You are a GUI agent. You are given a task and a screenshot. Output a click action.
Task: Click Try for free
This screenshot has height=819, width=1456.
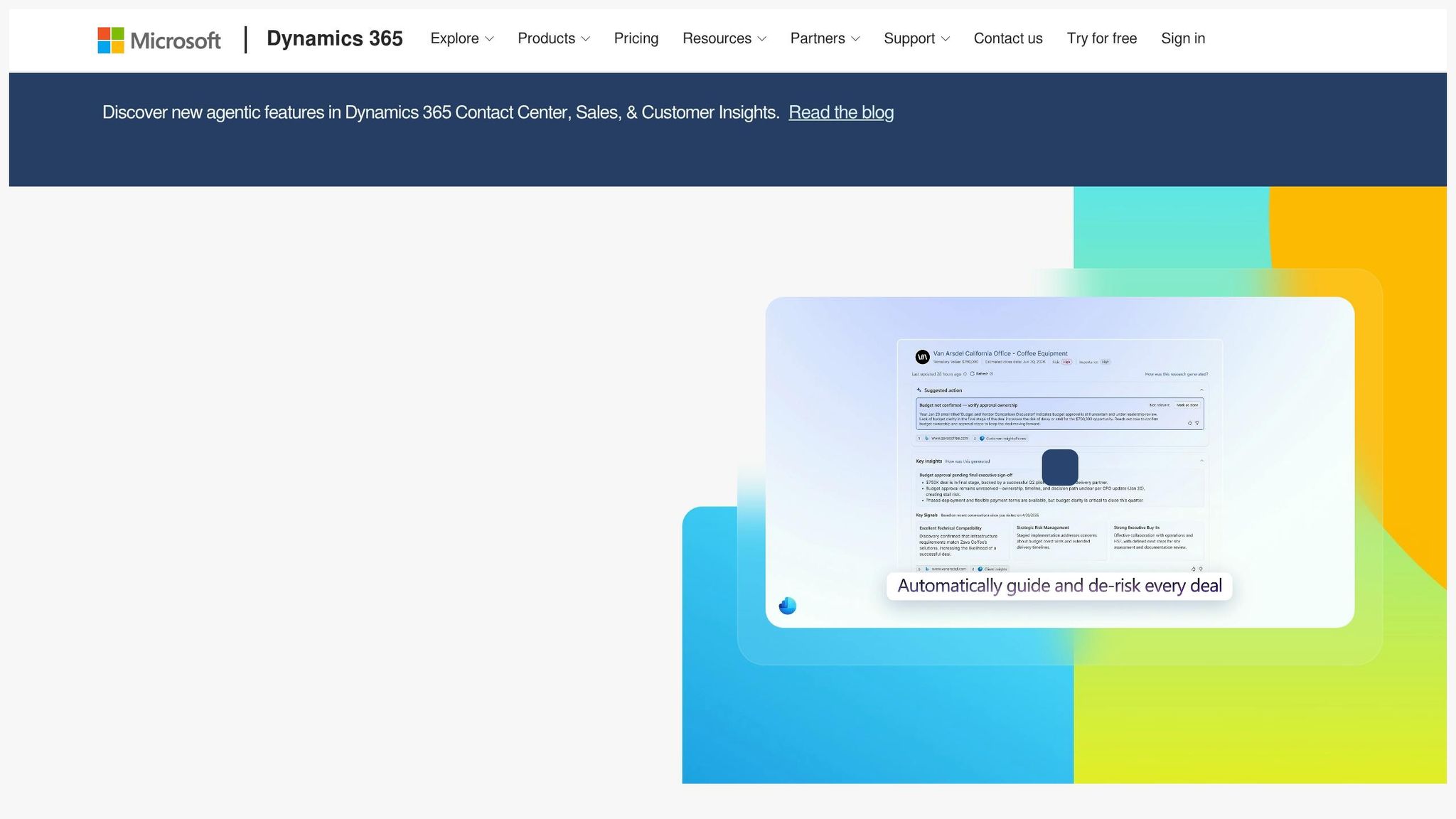pos(1102,38)
